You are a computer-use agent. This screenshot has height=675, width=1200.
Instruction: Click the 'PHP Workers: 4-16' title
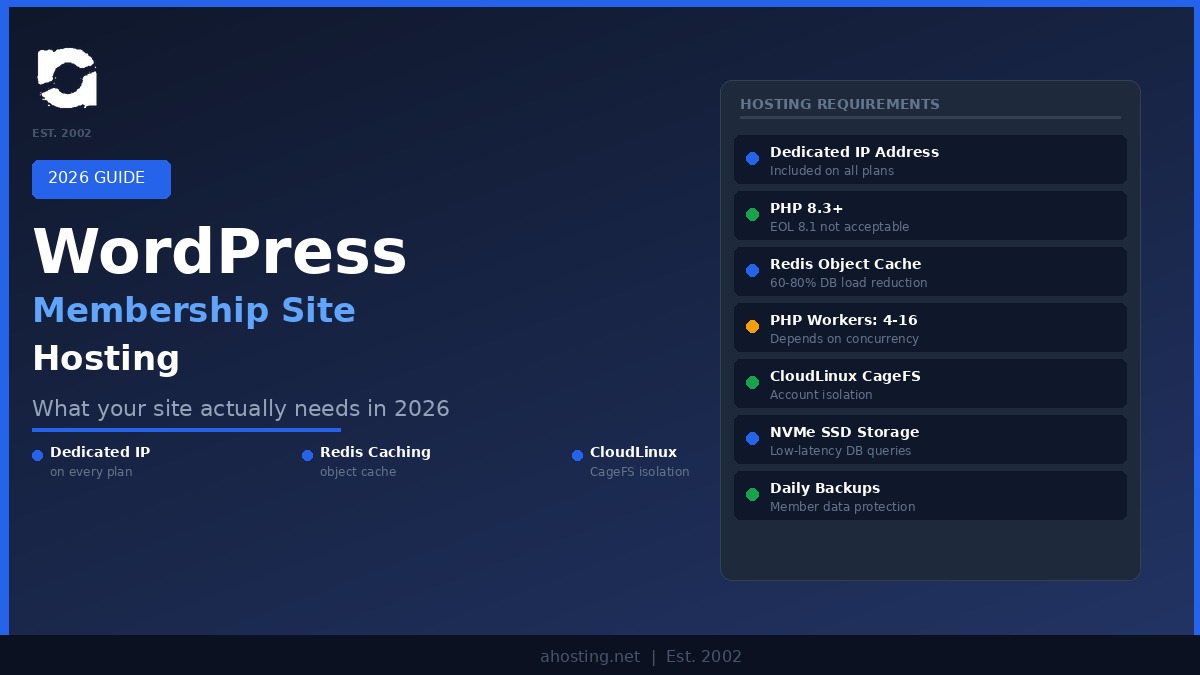[843, 320]
